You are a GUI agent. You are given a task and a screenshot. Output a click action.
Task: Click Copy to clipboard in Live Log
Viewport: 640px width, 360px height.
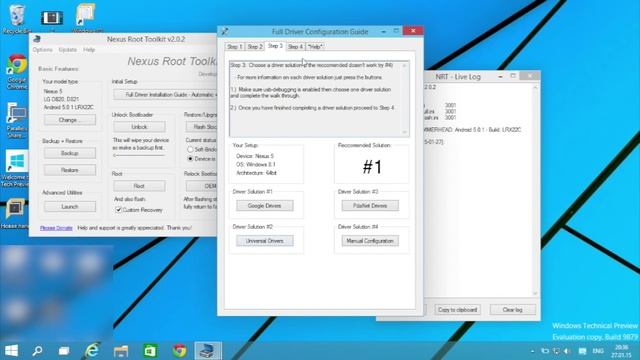click(458, 310)
